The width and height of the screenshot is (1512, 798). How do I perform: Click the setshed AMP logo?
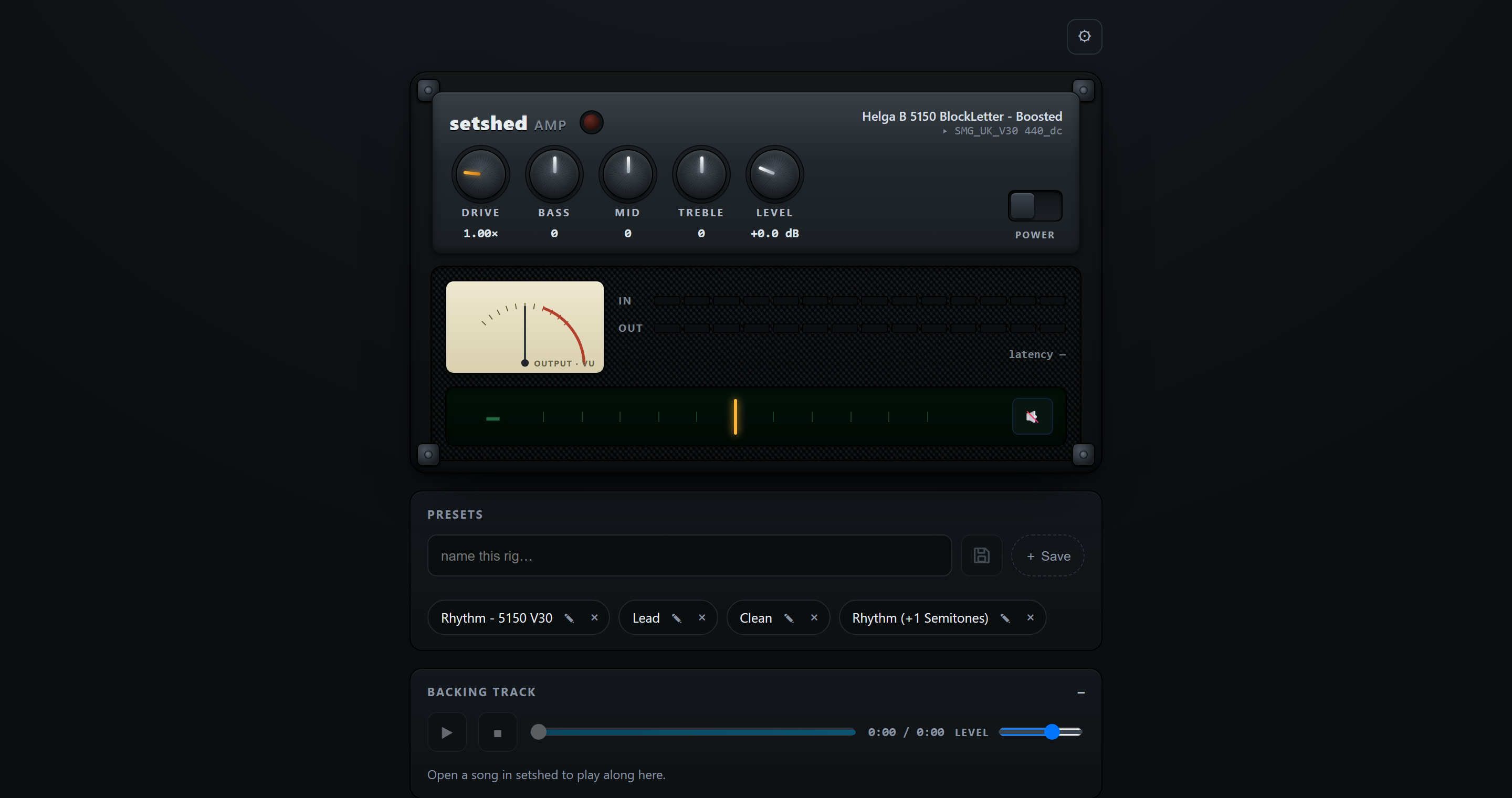click(508, 123)
